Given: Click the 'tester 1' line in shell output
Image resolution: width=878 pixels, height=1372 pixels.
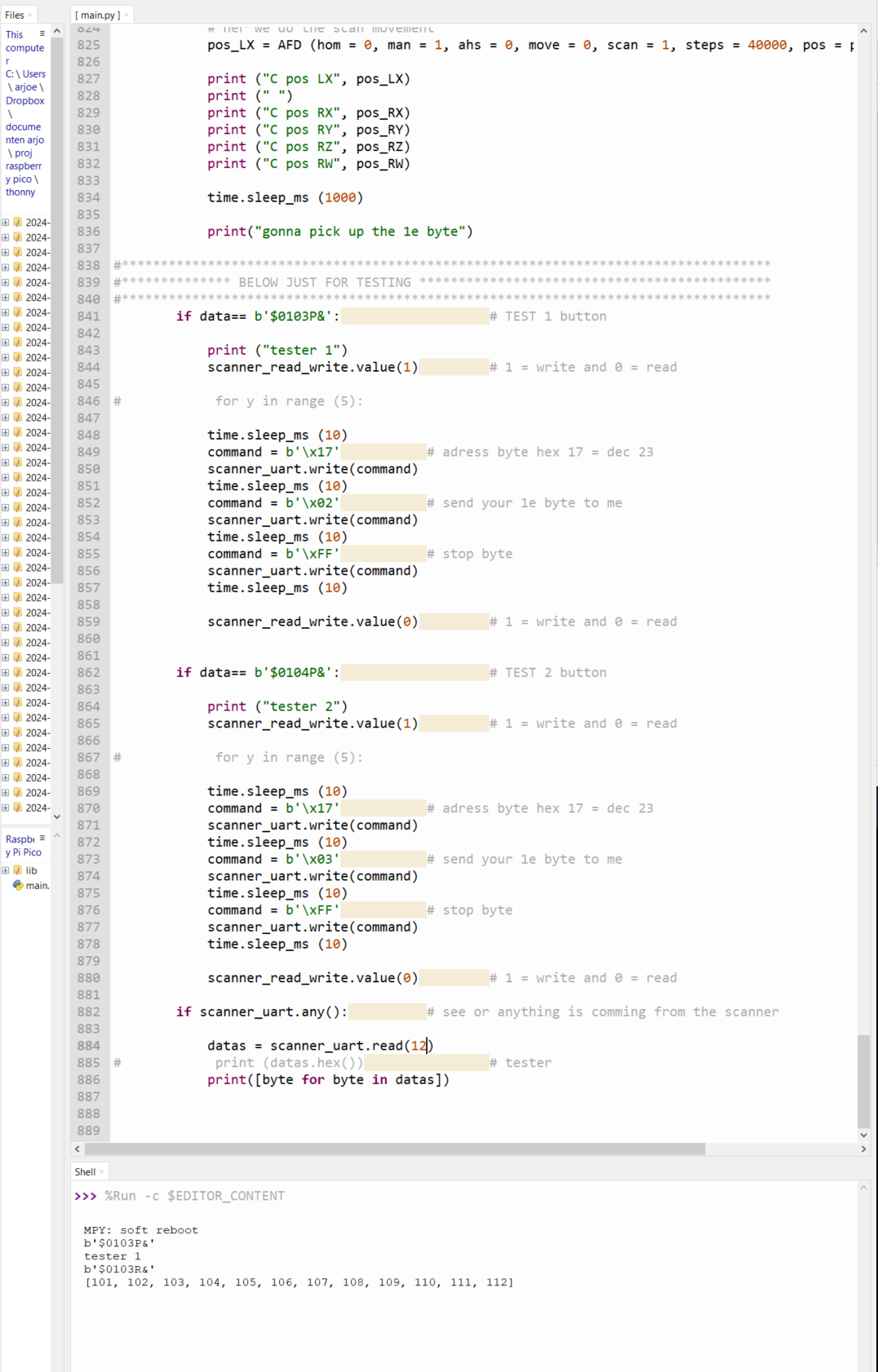Looking at the screenshot, I should [x=112, y=1256].
